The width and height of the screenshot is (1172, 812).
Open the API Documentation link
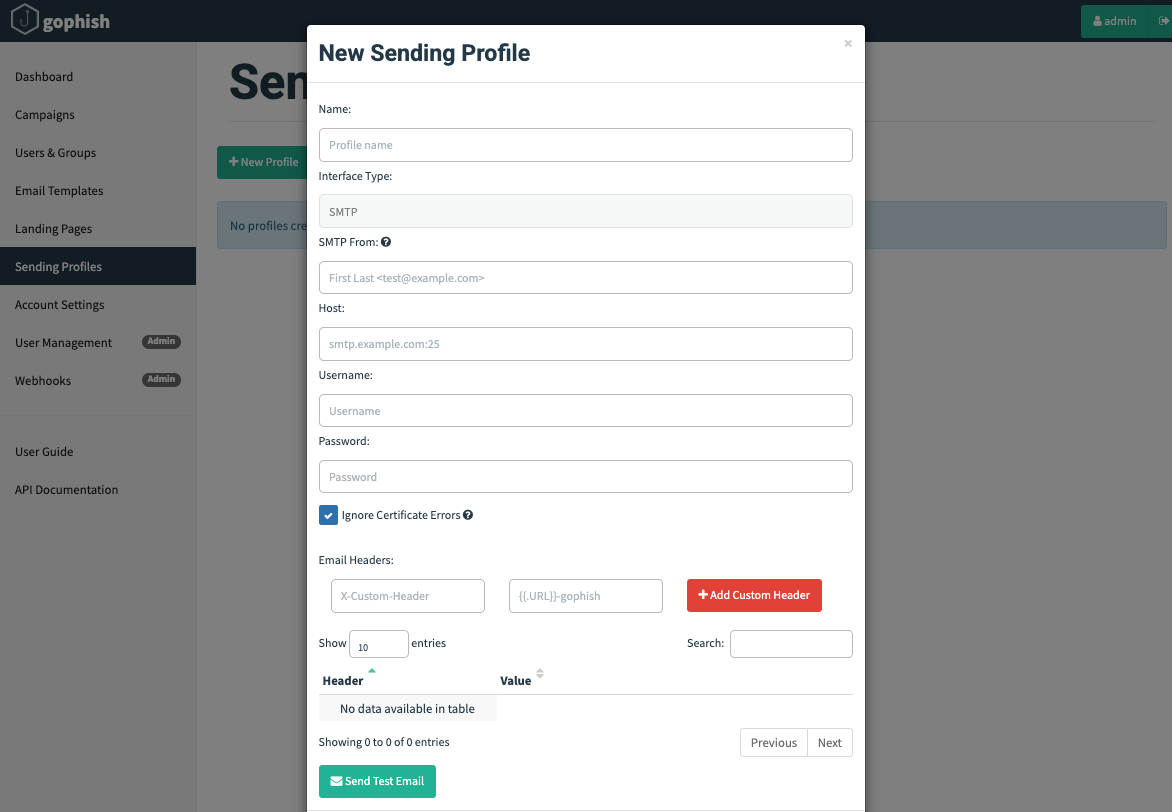(66, 490)
